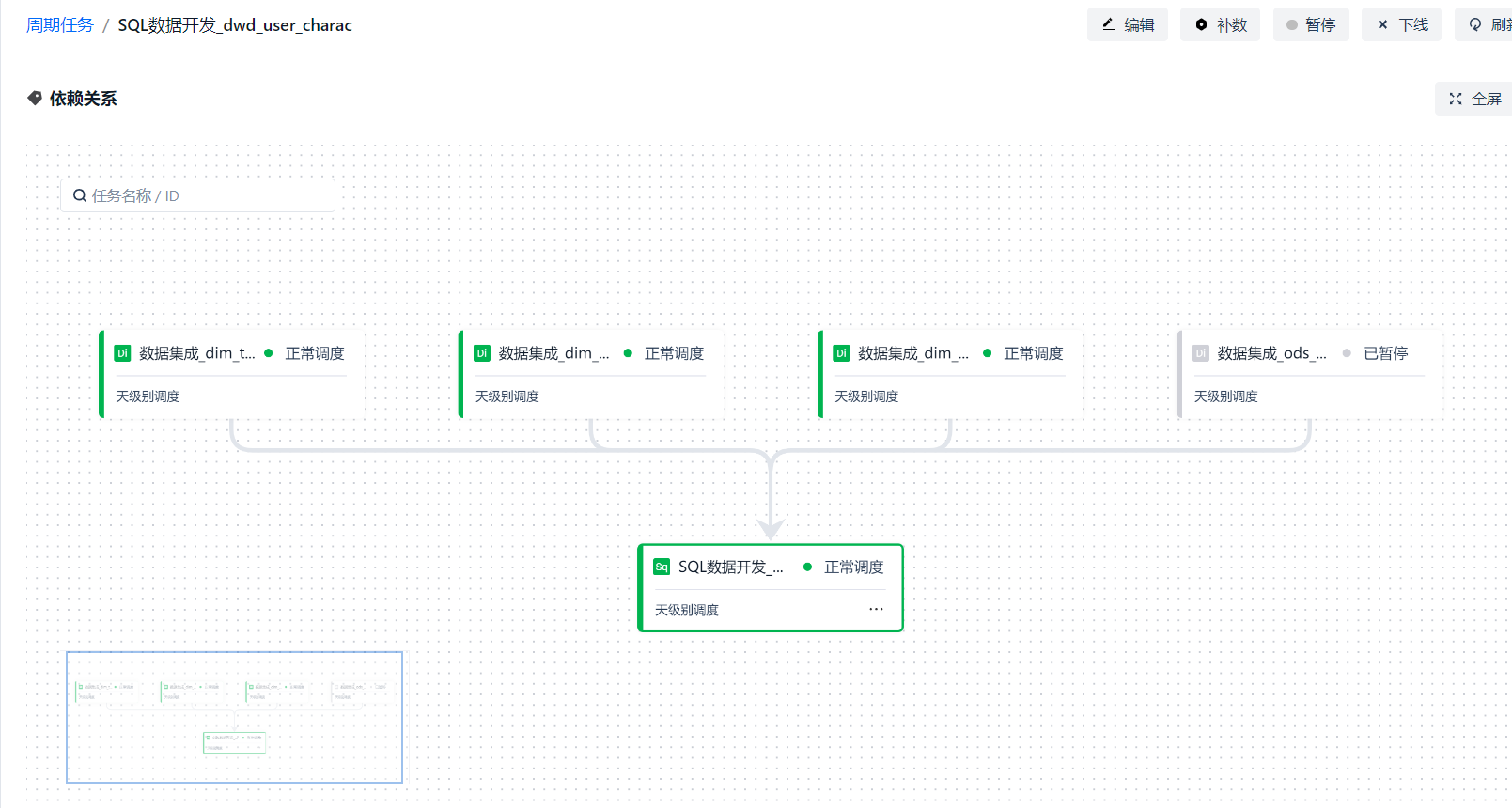The width and height of the screenshot is (1512, 808).
Task: Take the task offline with 下线
Action: 1401,24
